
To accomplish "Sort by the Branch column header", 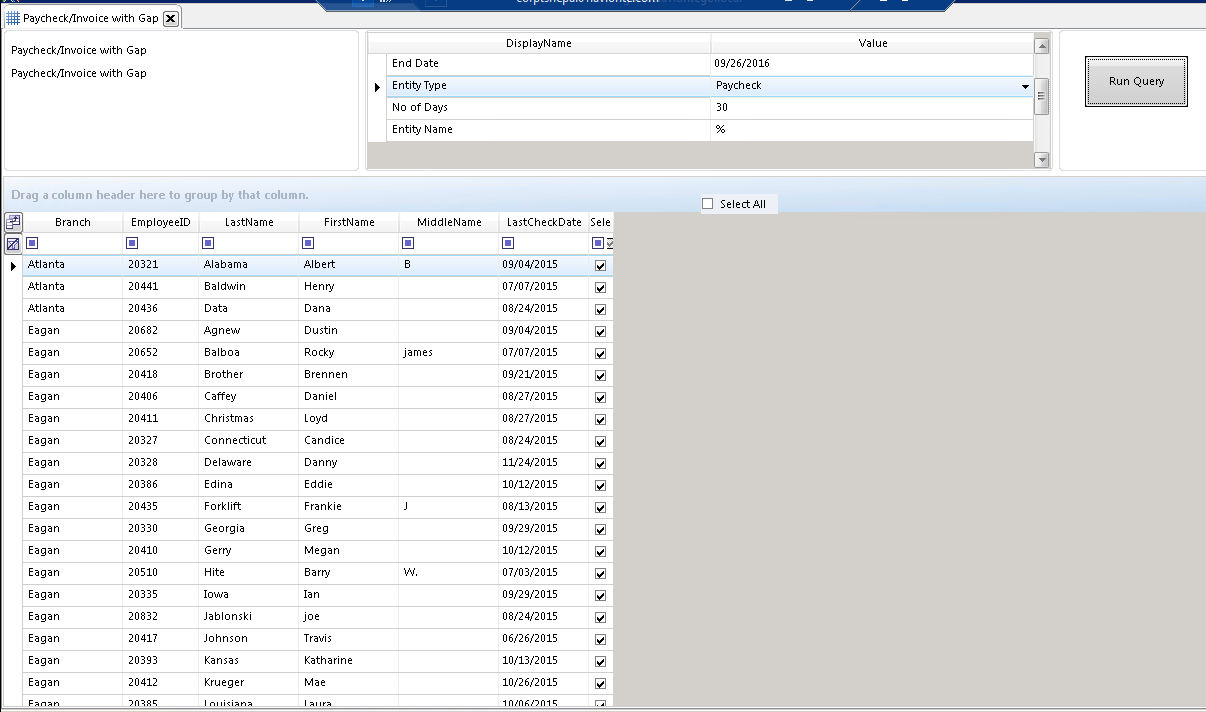I will (x=73, y=222).
